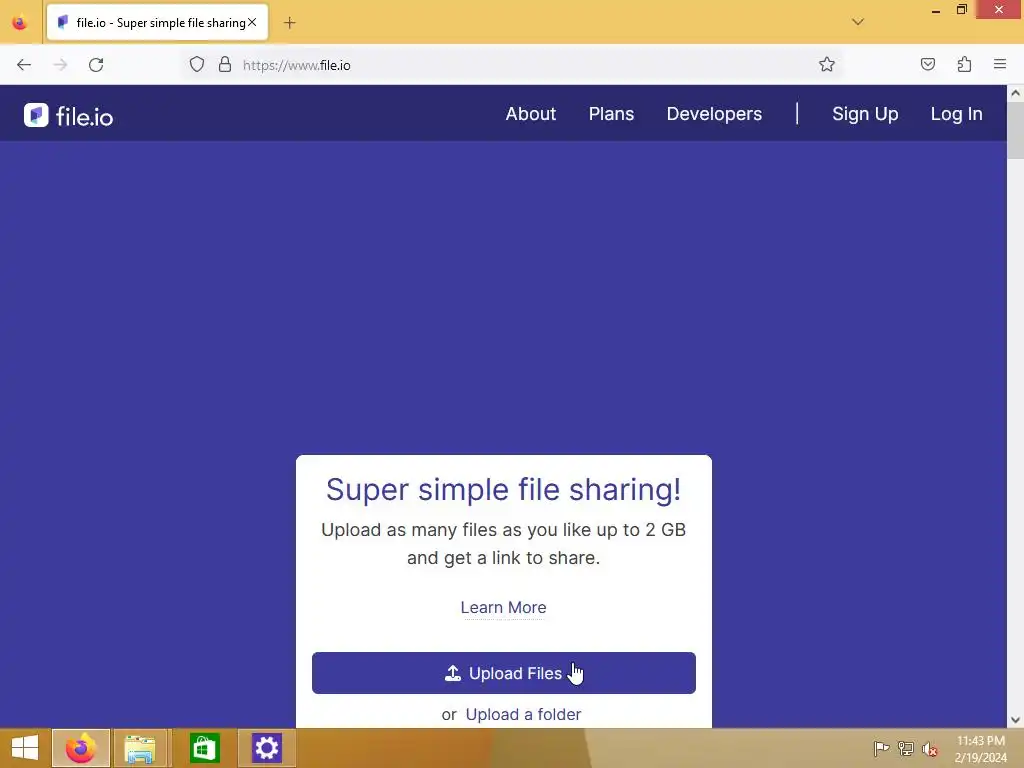Click the page scrollbar down arrow
Viewport: 1024px width, 768px height.
1015,720
